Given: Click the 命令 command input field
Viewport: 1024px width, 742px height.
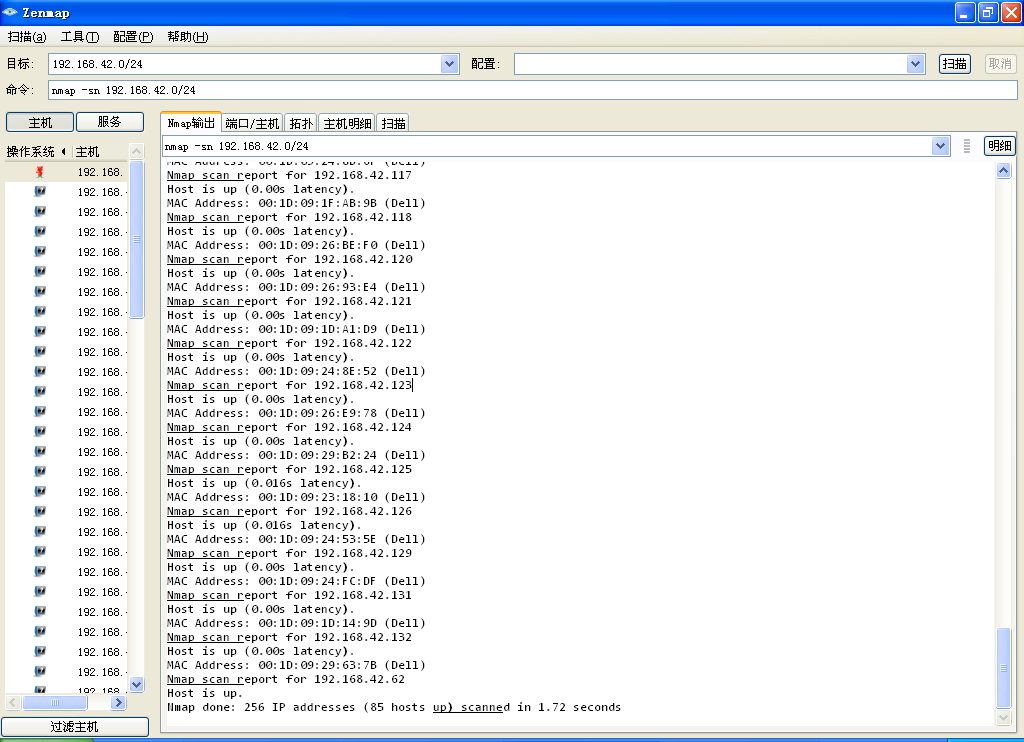Looking at the screenshot, I should pyautogui.click(x=532, y=90).
